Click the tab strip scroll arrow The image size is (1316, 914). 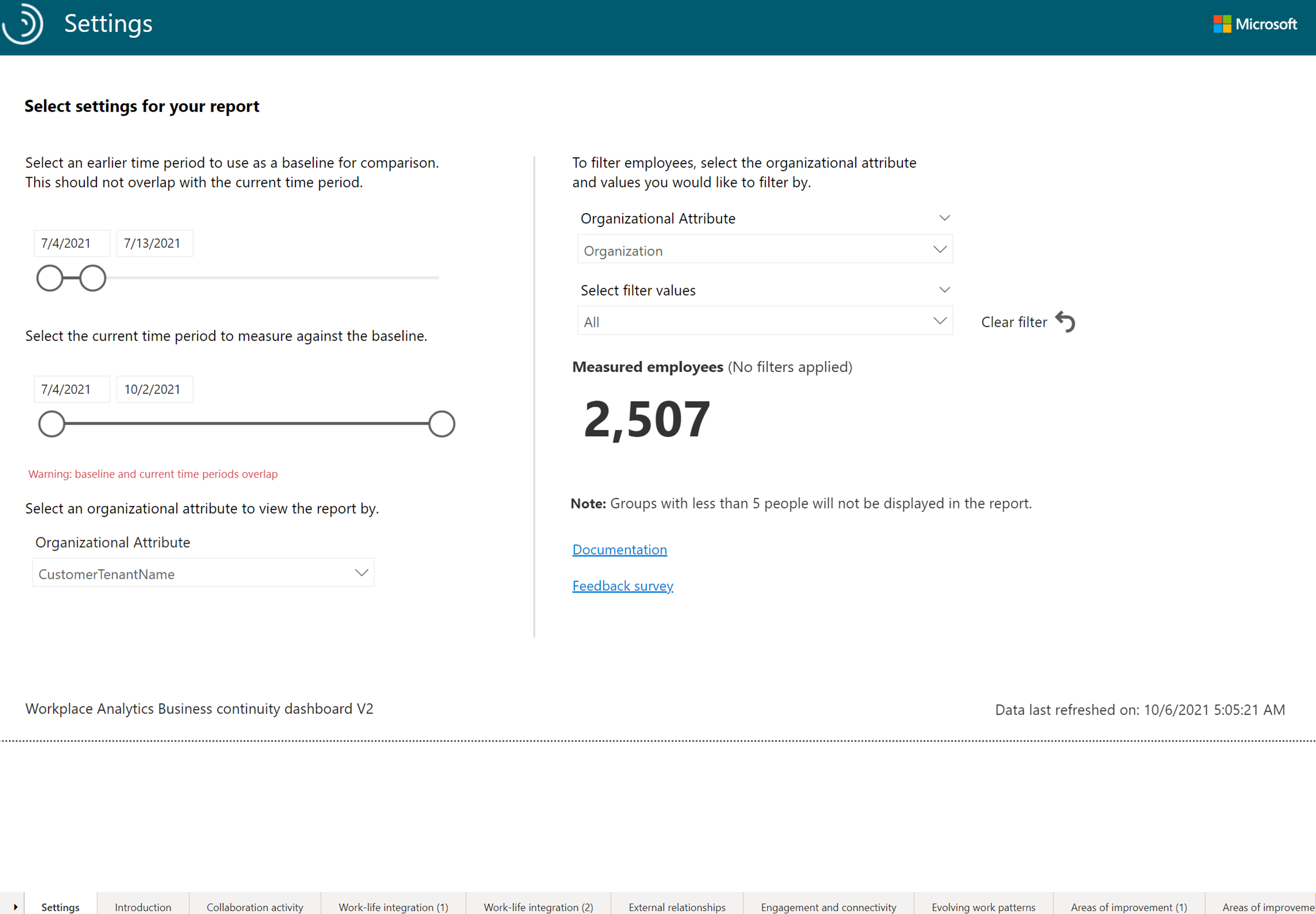click(x=15, y=906)
